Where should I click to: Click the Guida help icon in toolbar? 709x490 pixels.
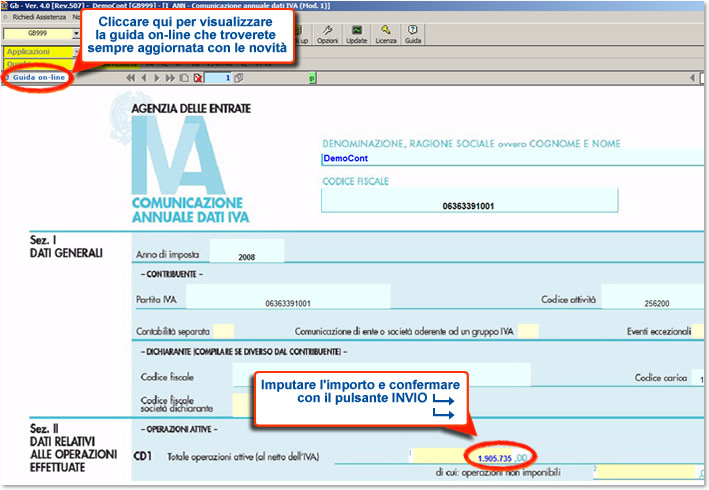click(x=413, y=34)
